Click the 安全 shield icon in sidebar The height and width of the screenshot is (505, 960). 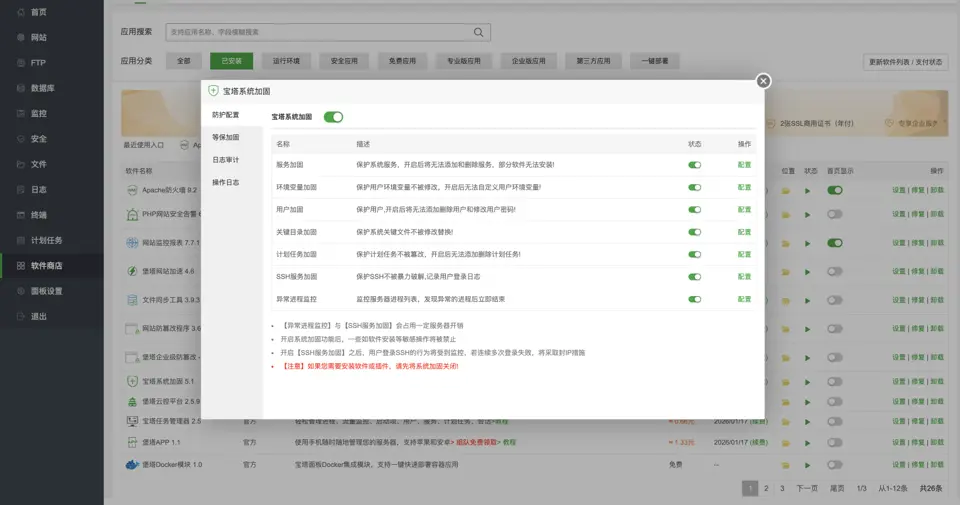(x=21, y=139)
